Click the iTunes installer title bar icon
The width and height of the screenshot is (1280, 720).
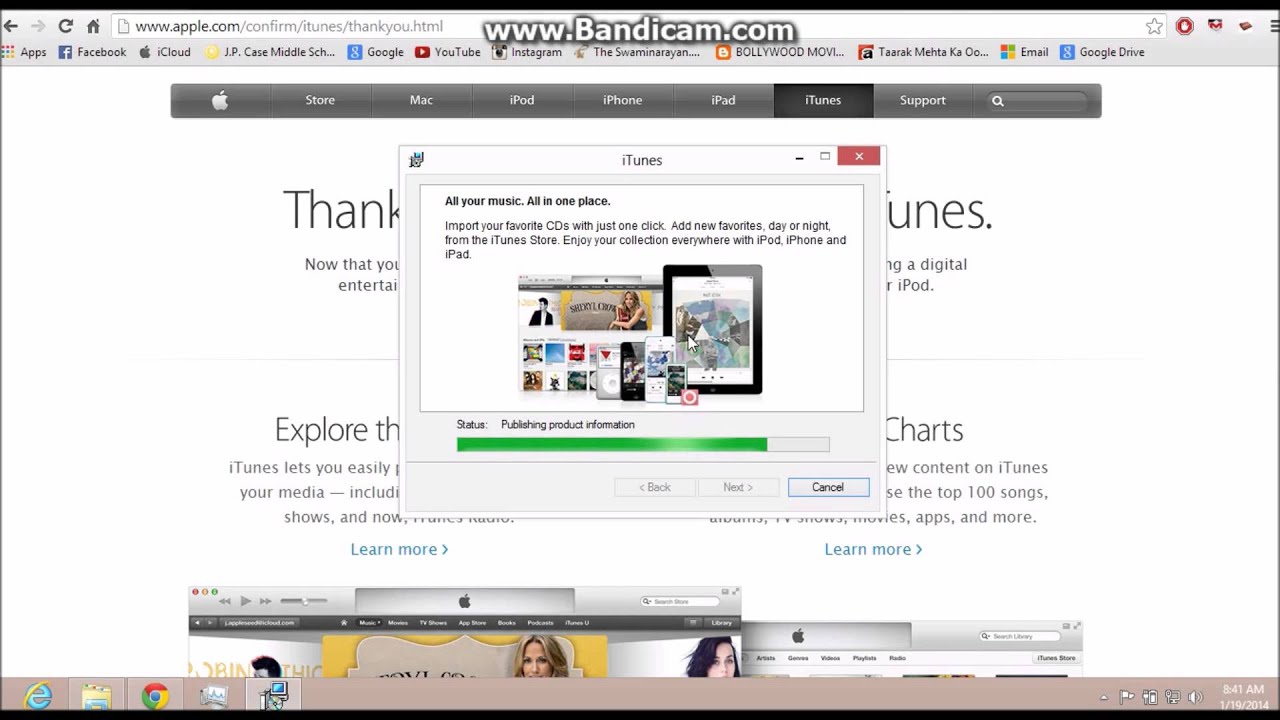416,160
